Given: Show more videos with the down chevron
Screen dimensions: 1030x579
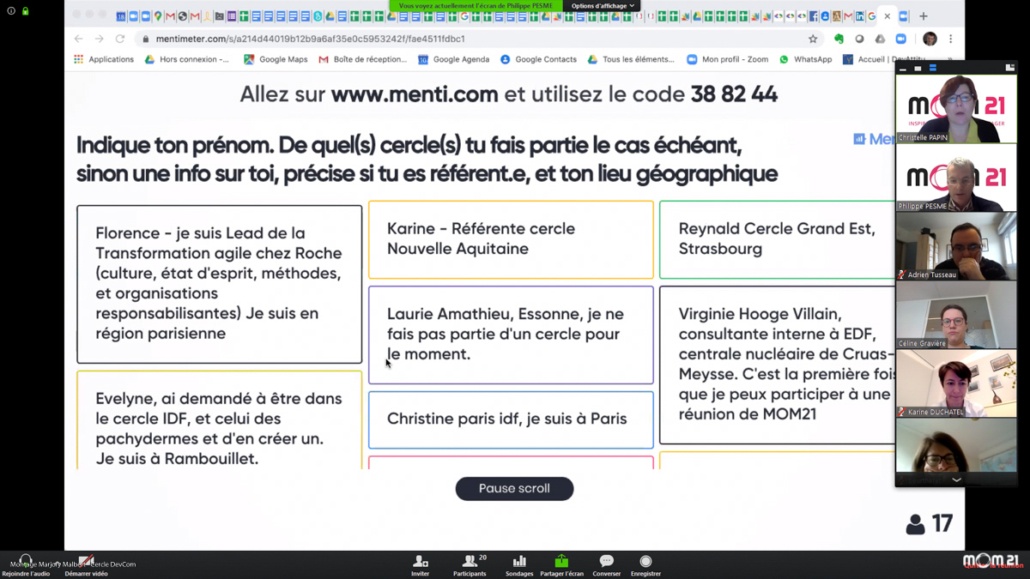Looking at the screenshot, I should coord(956,480).
